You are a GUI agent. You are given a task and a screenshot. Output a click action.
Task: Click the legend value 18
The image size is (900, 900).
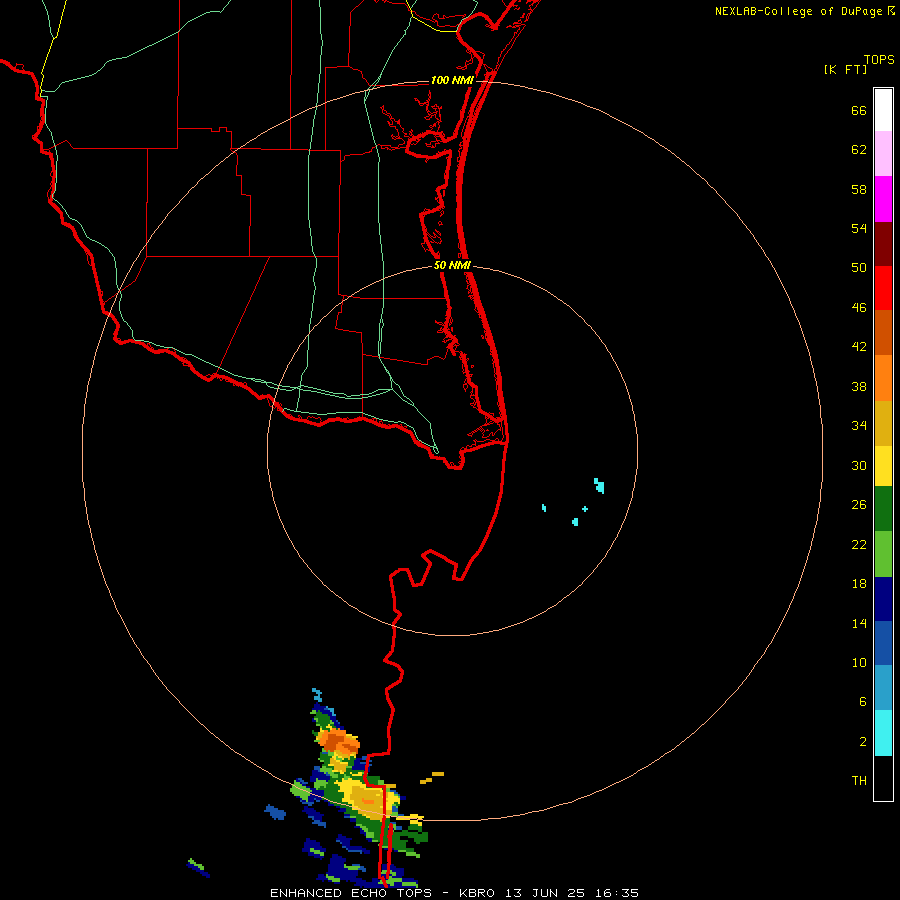(x=859, y=584)
